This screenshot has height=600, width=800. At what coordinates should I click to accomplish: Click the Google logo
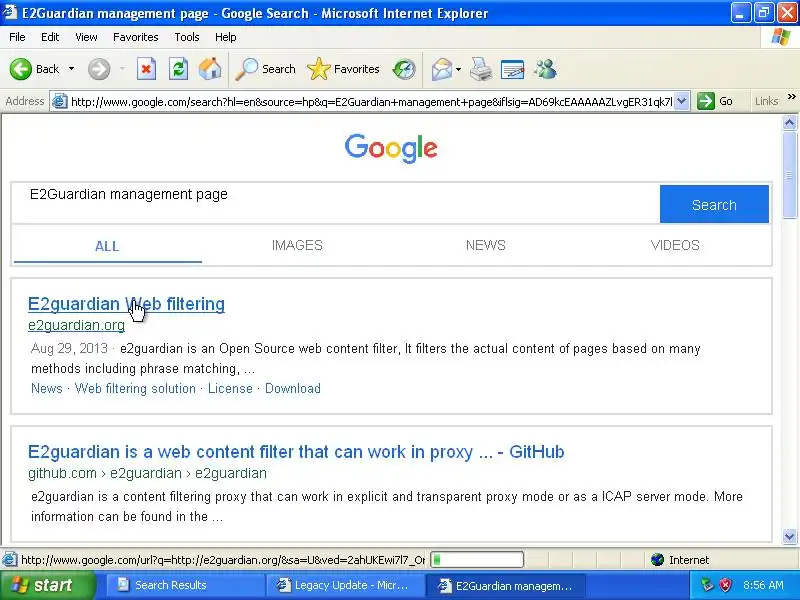[391, 148]
